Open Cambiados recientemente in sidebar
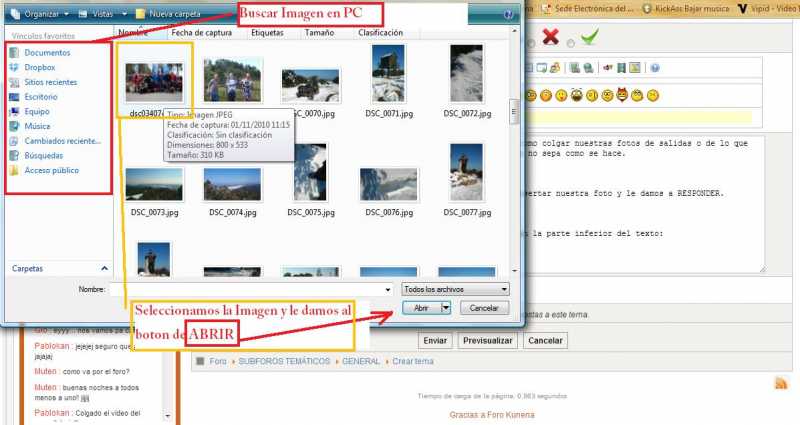Image resolution: width=800 pixels, height=425 pixels. coord(62,141)
